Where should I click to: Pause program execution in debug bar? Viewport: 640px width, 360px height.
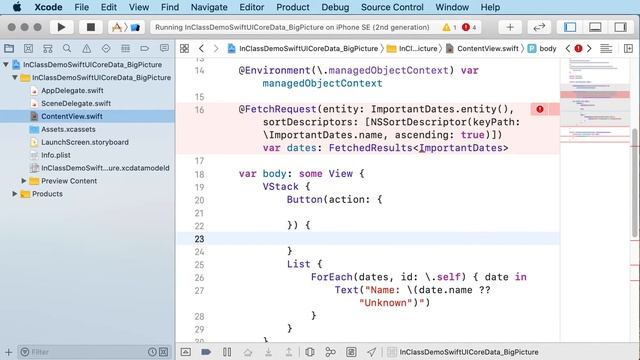[227, 352]
